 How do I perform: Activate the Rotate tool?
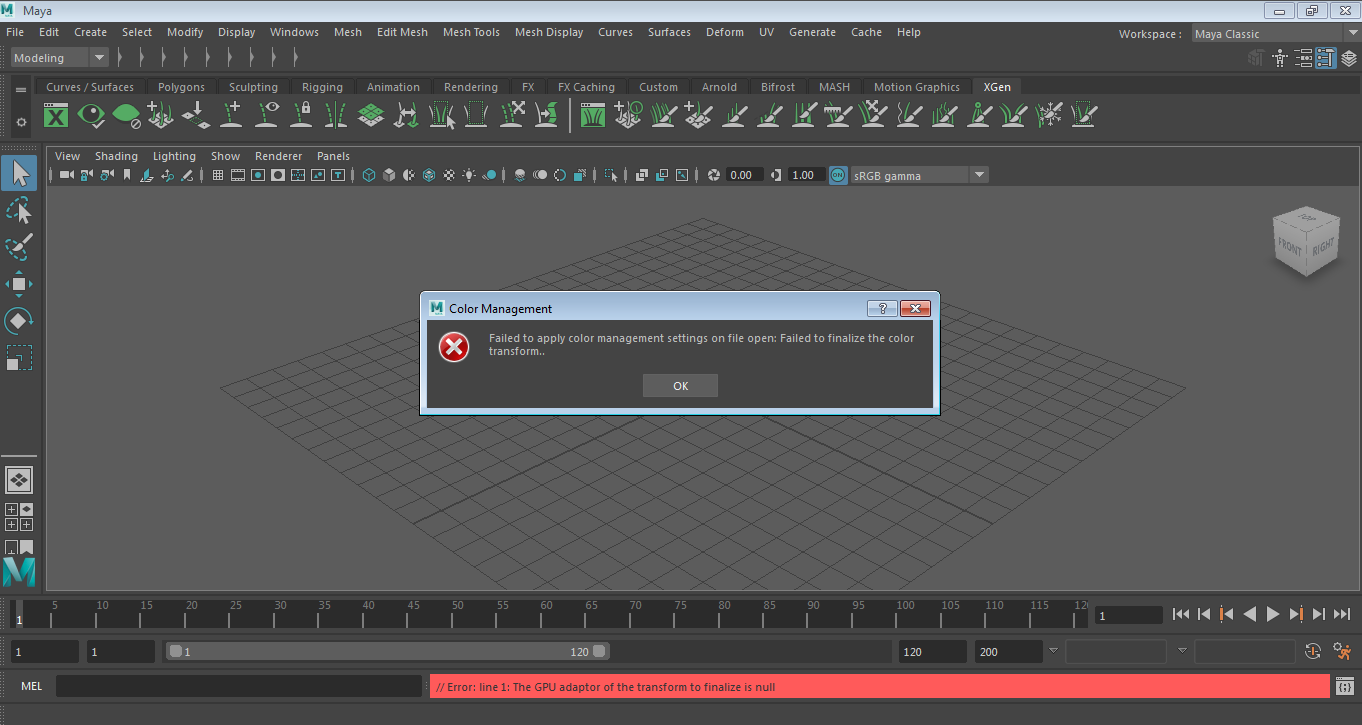pos(19,321)
